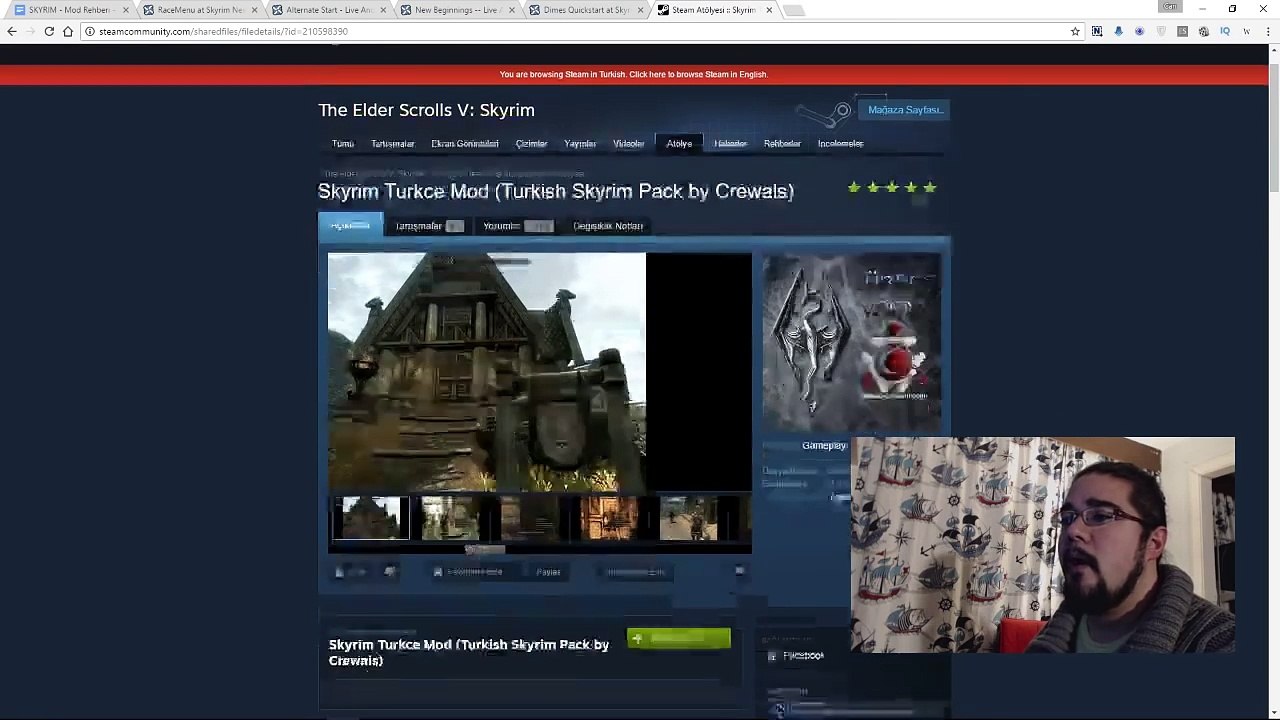Click the Paylaş share button
This screenshot has width=1280, height=720.
548,572
